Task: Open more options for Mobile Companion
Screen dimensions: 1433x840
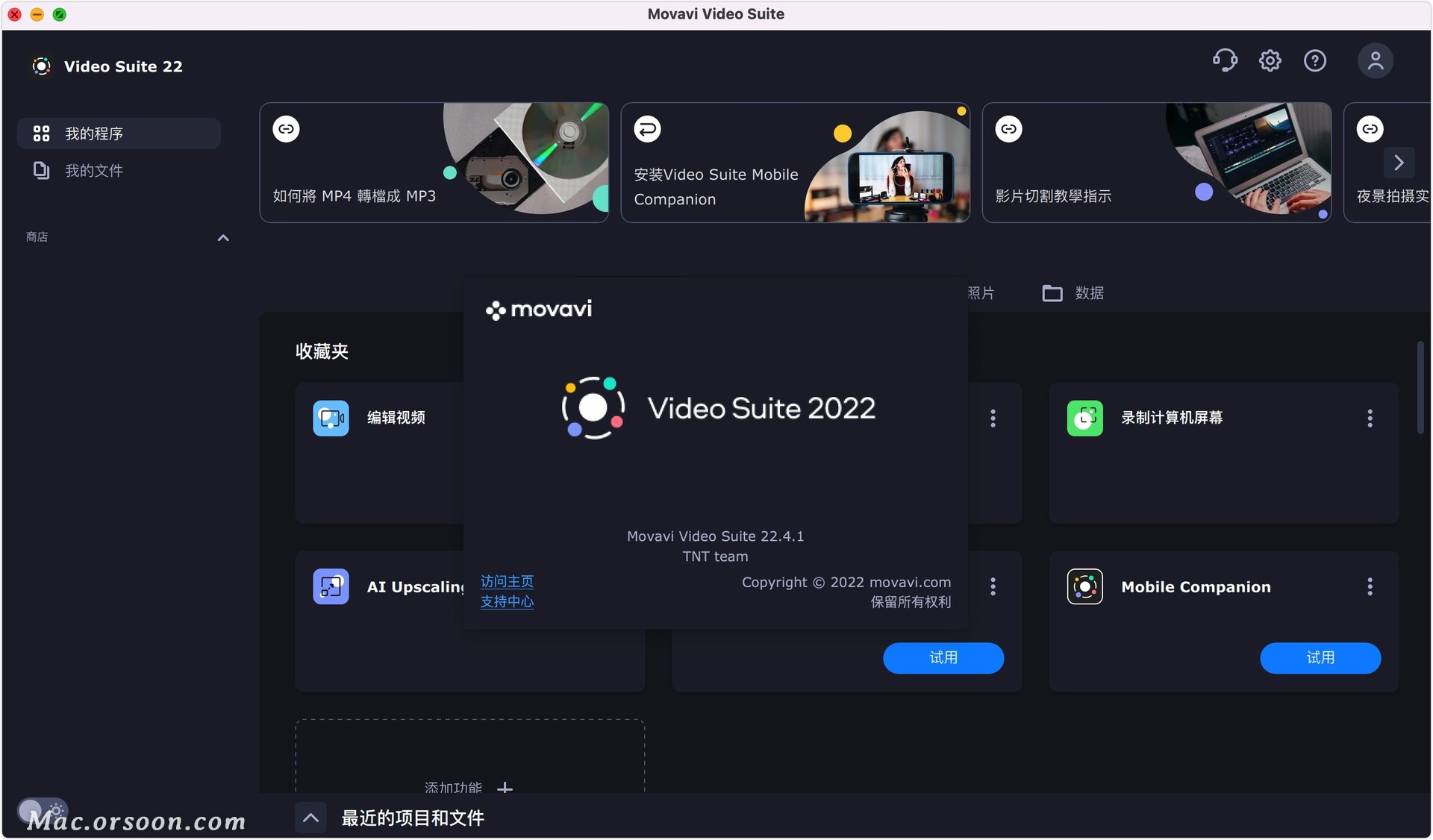Action: click(1370, 587)
